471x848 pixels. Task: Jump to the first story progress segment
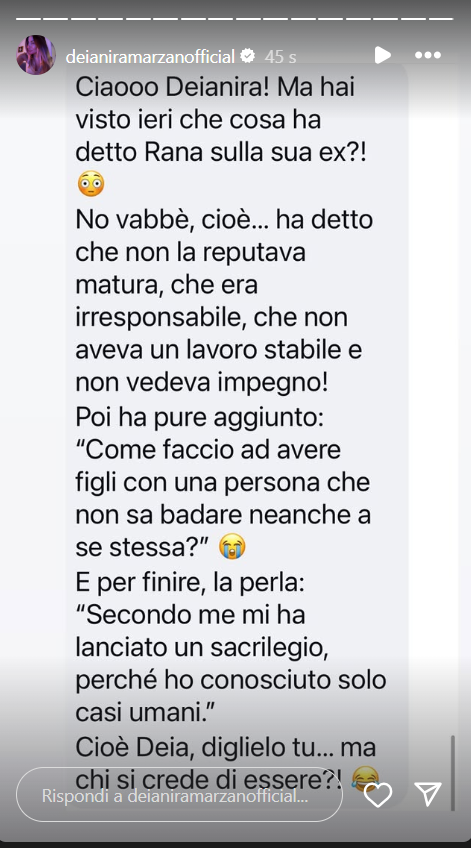coord(29,19)
